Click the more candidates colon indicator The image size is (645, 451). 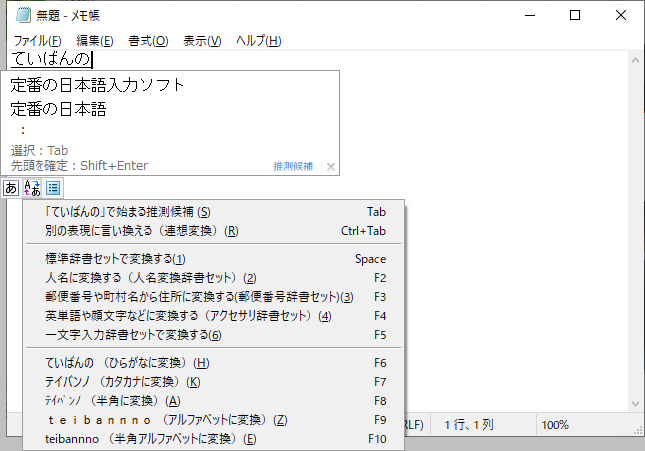23,130
